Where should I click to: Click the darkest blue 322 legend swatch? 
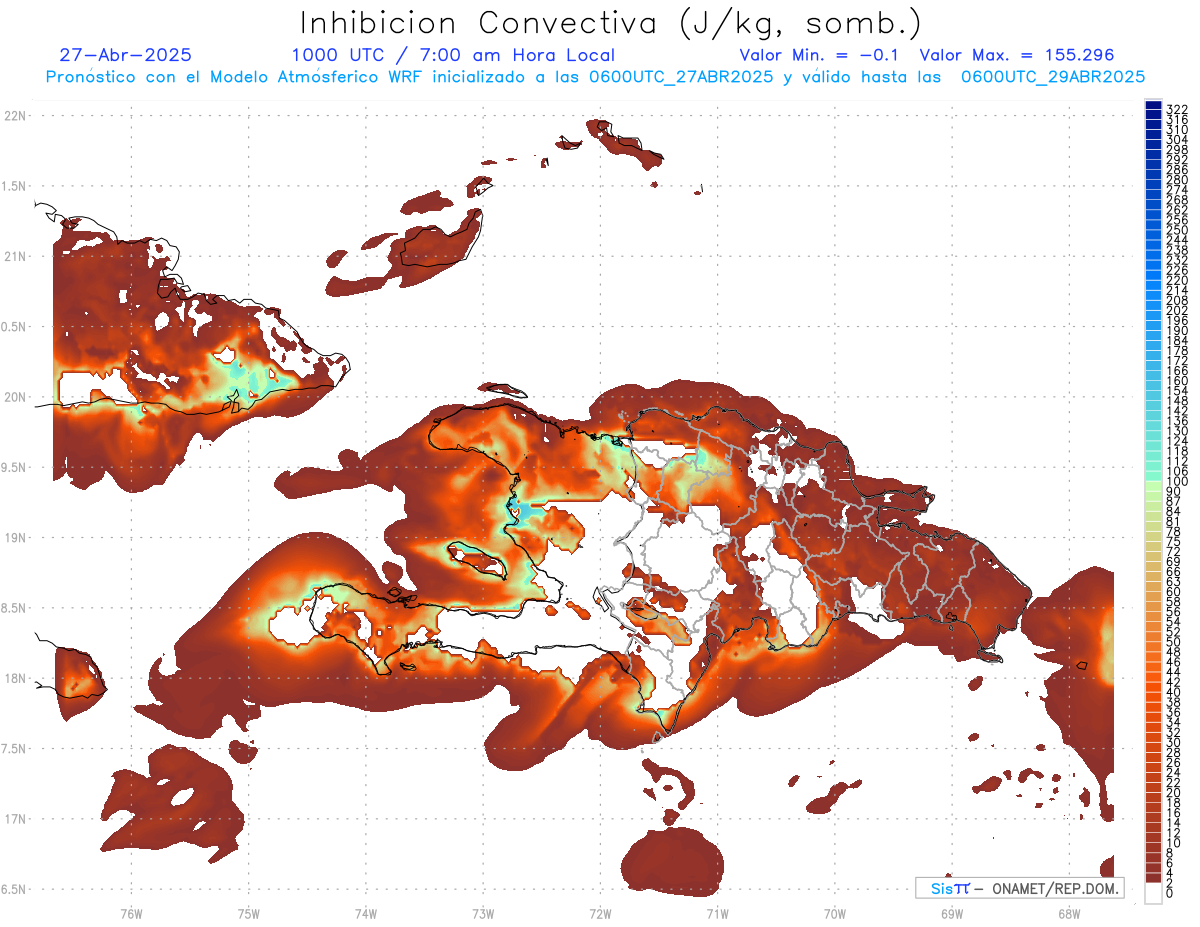(x=1153, y=107)
